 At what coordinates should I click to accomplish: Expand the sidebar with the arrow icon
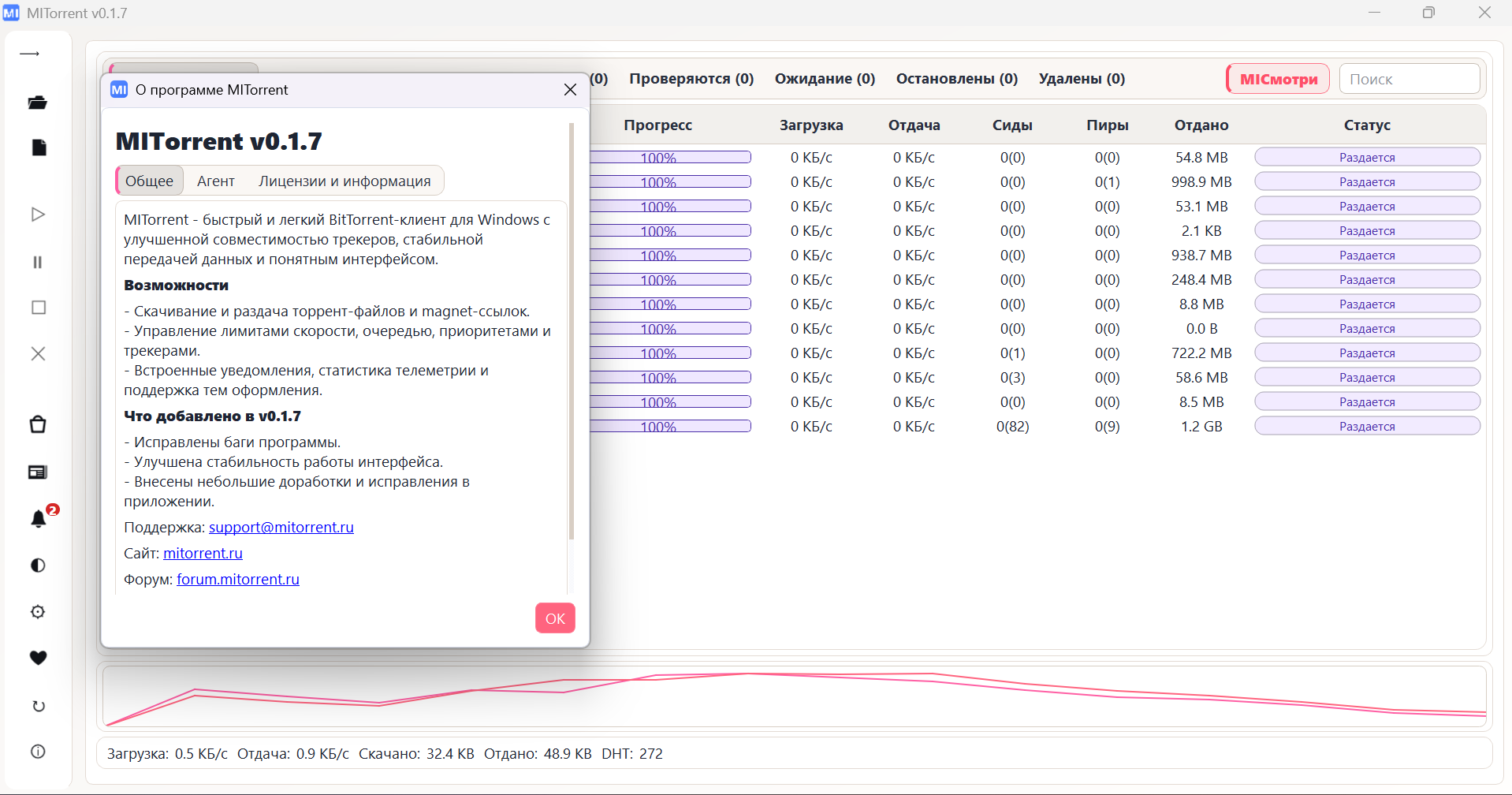coord(30,54)
